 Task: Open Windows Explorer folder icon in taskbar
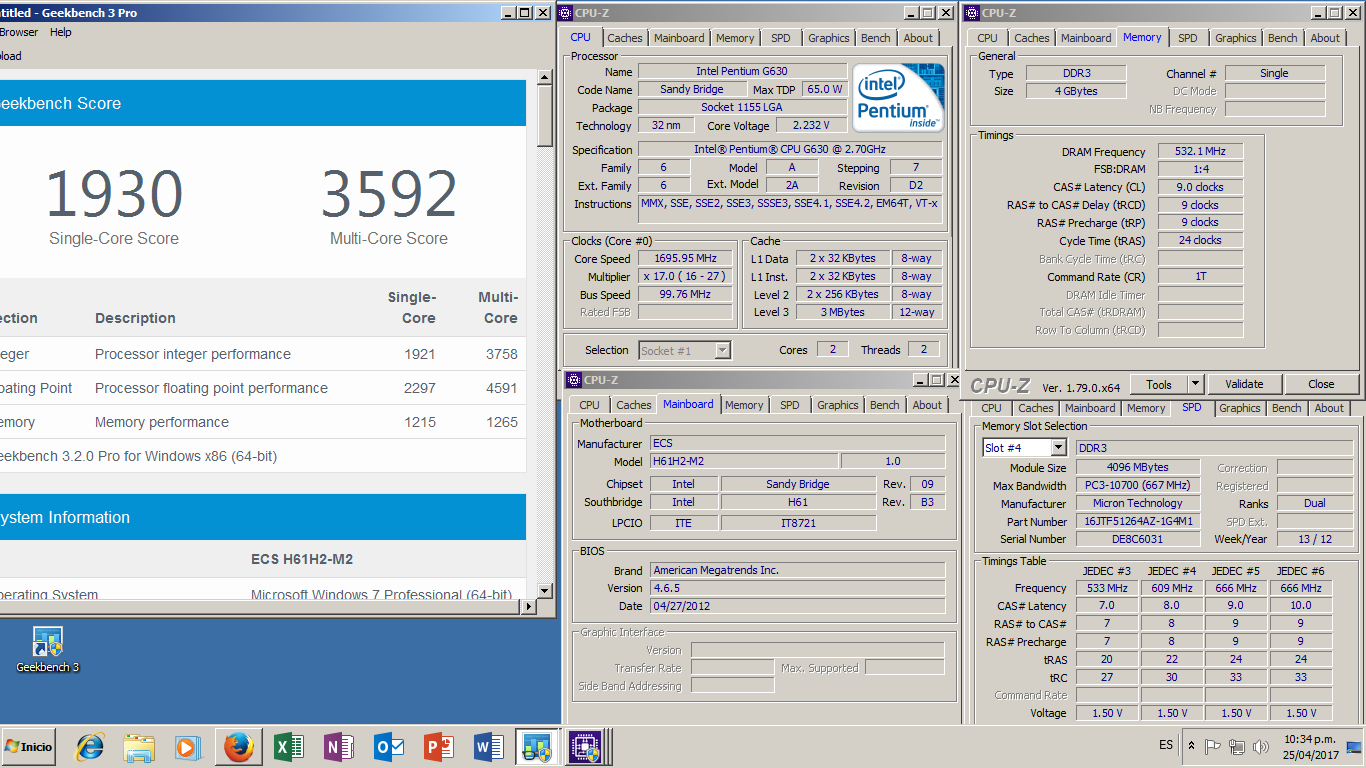(139, 747)
